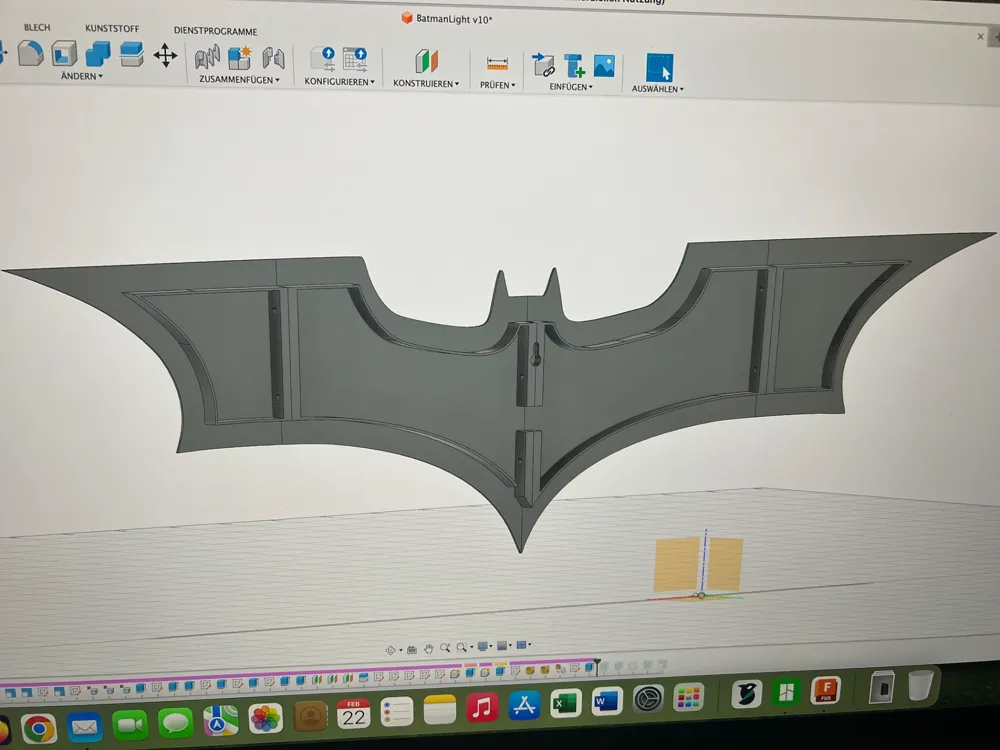The height and width of the screenshot is (750, 1000).
Task: Expand the ZUSAMMENFÜGEN dropdown menu
Action: (x=239, y=80)
